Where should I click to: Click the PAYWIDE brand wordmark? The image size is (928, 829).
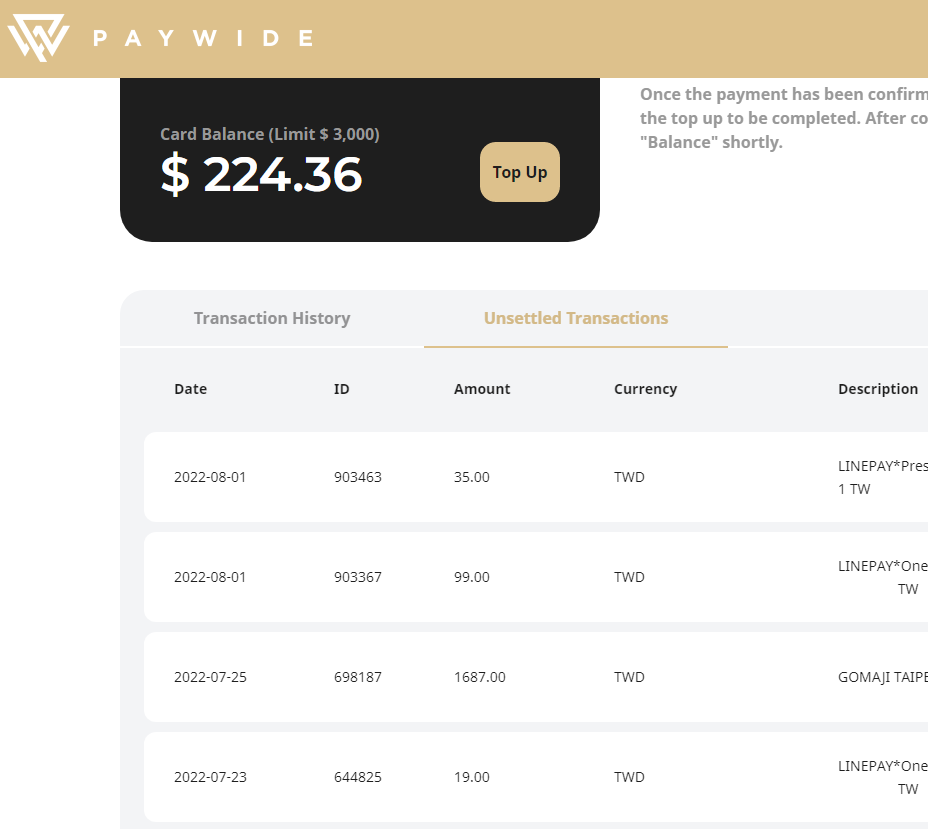pos(203,38)
